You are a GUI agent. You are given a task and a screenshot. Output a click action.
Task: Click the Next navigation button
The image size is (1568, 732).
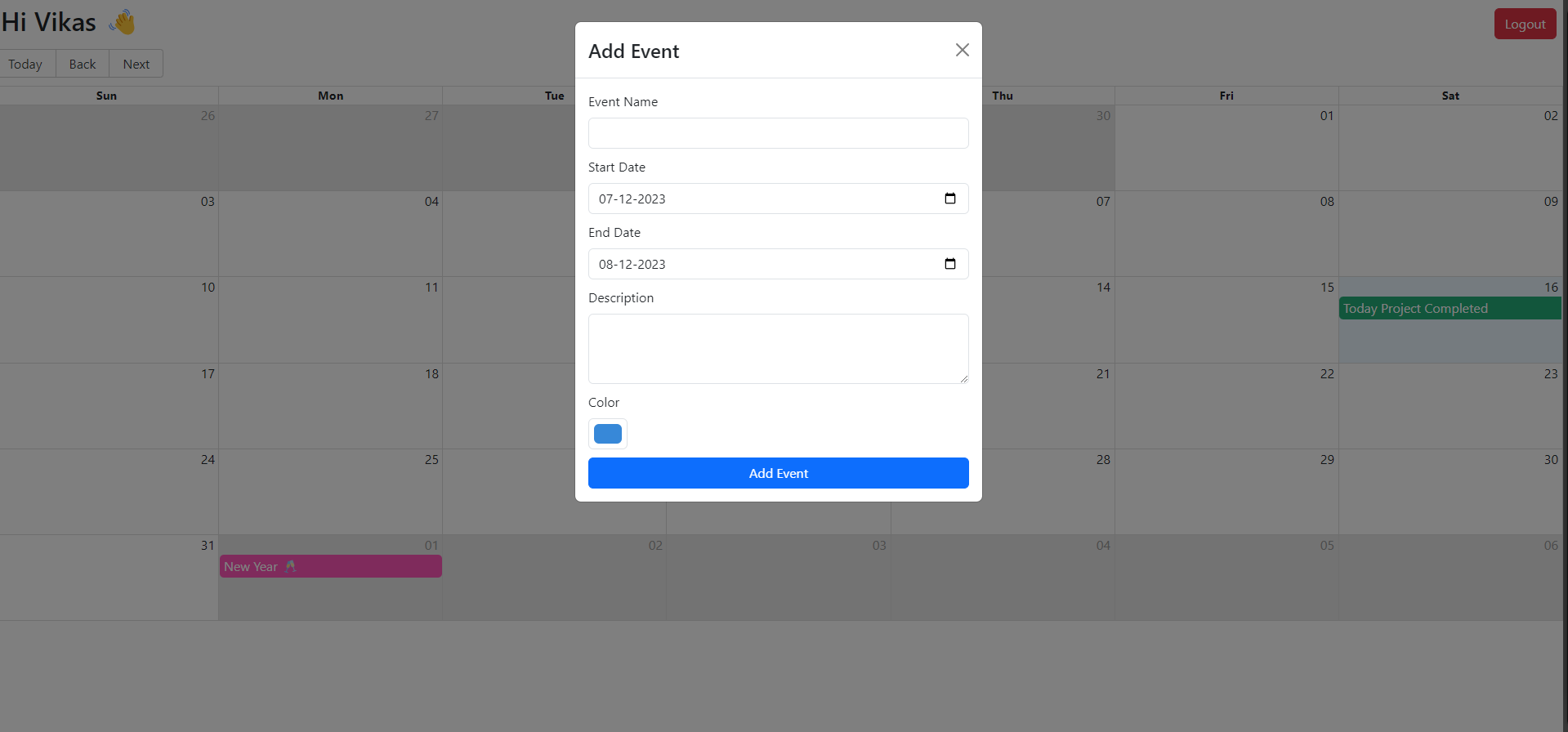point(136,64)
